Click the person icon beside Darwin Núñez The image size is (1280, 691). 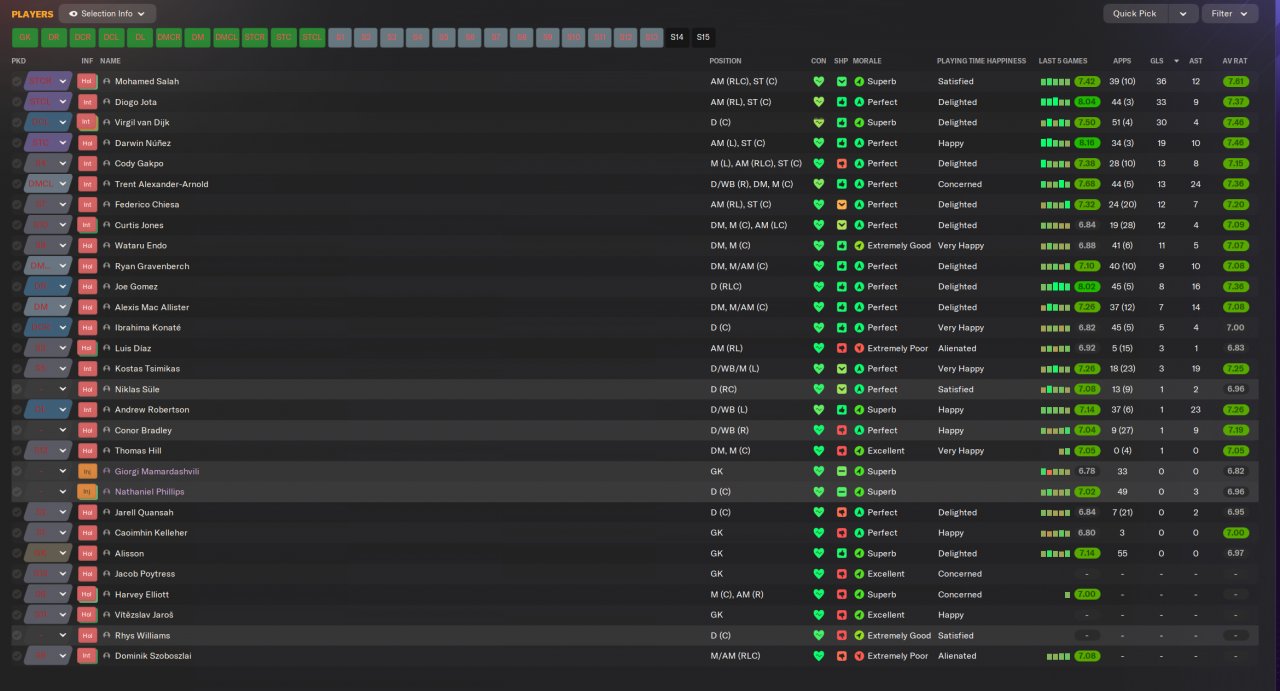(107, 143)
